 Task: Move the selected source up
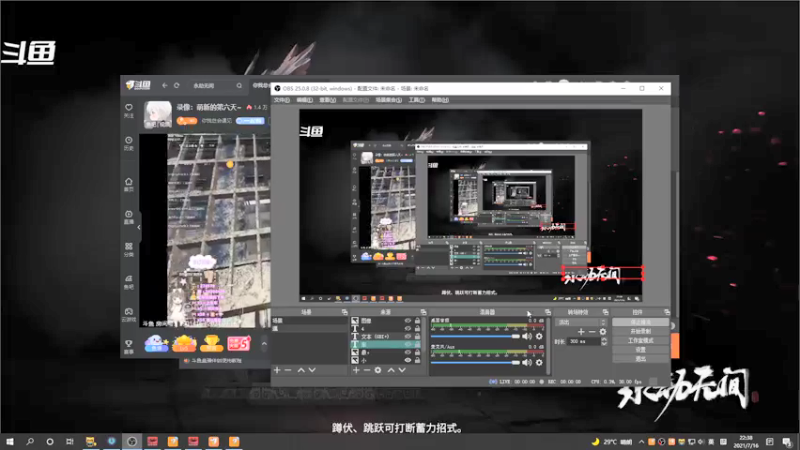coord(391,370)
